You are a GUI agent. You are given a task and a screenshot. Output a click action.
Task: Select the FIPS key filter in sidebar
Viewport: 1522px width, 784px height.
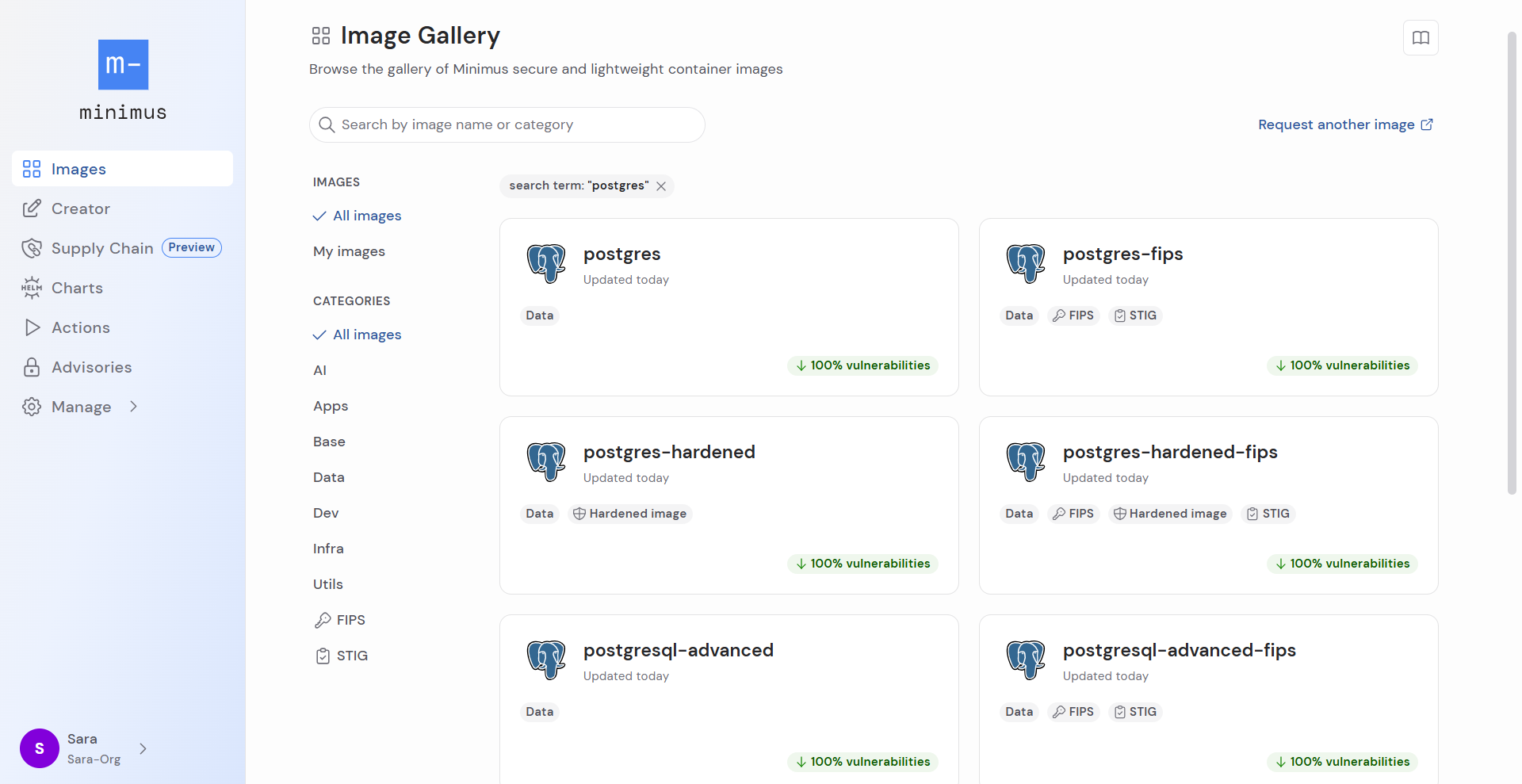(322, 619)
